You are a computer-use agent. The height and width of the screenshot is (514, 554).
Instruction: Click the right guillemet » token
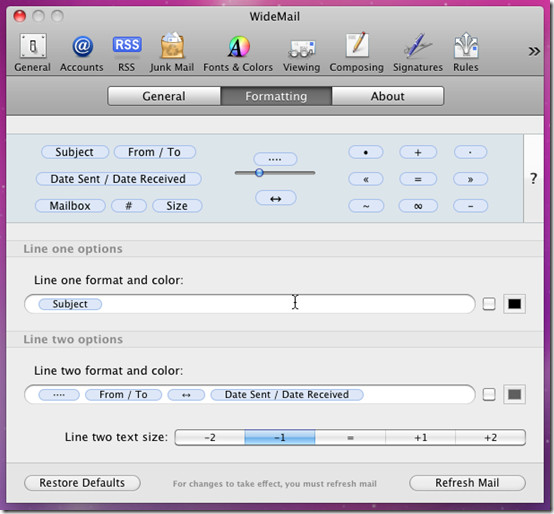pyautogui.click(x=470, y=179)
